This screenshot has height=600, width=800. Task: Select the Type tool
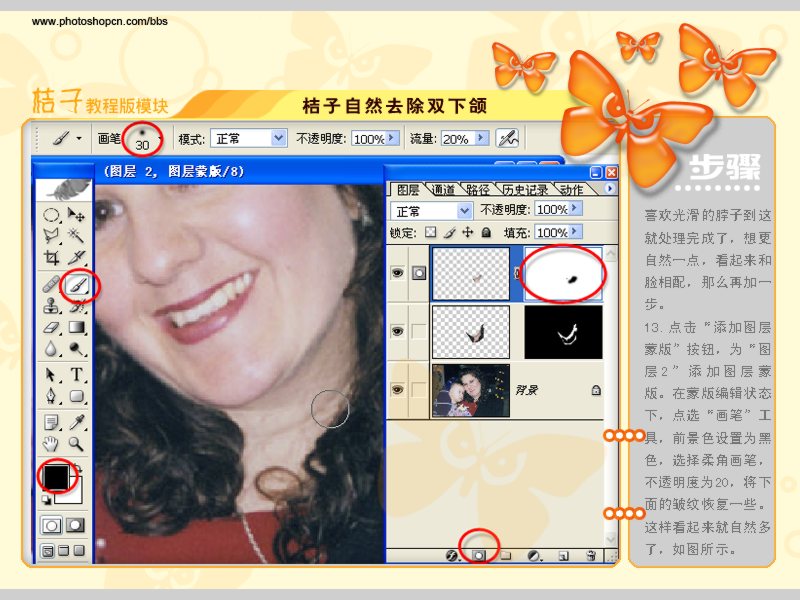click(x=76, y=374)
